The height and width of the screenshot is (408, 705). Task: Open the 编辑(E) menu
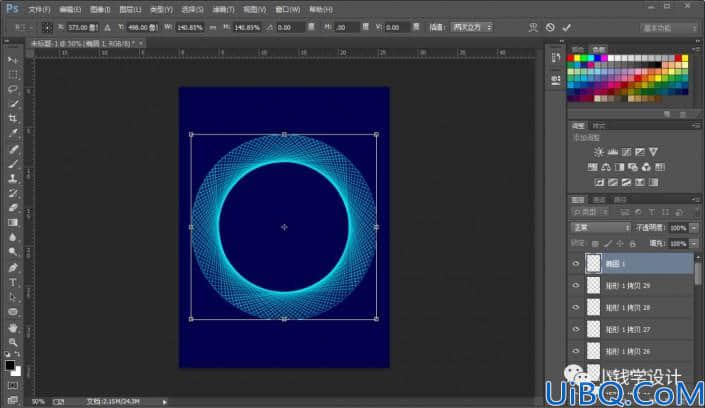pyautogui.click(x=70, y=9)
